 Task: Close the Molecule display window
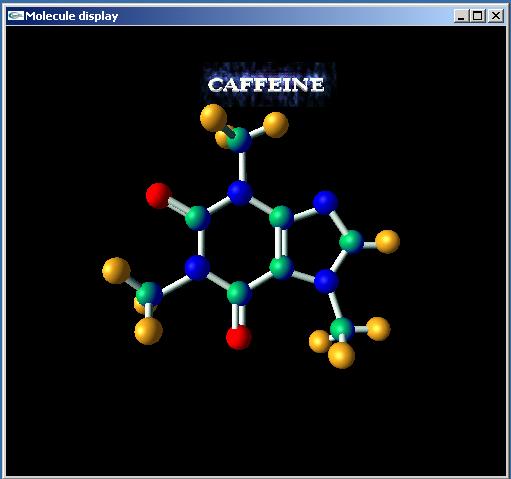click(496, 16)
